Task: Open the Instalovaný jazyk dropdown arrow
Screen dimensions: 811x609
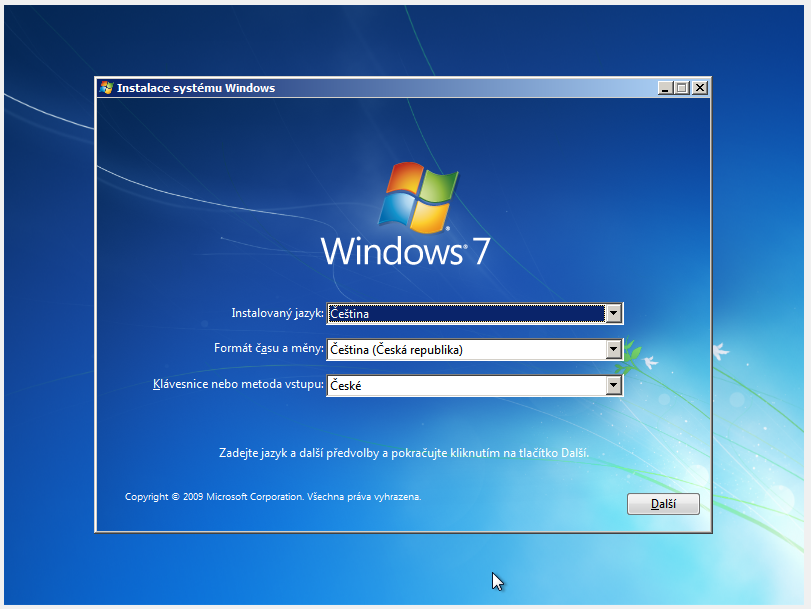Action: point(613,314)
